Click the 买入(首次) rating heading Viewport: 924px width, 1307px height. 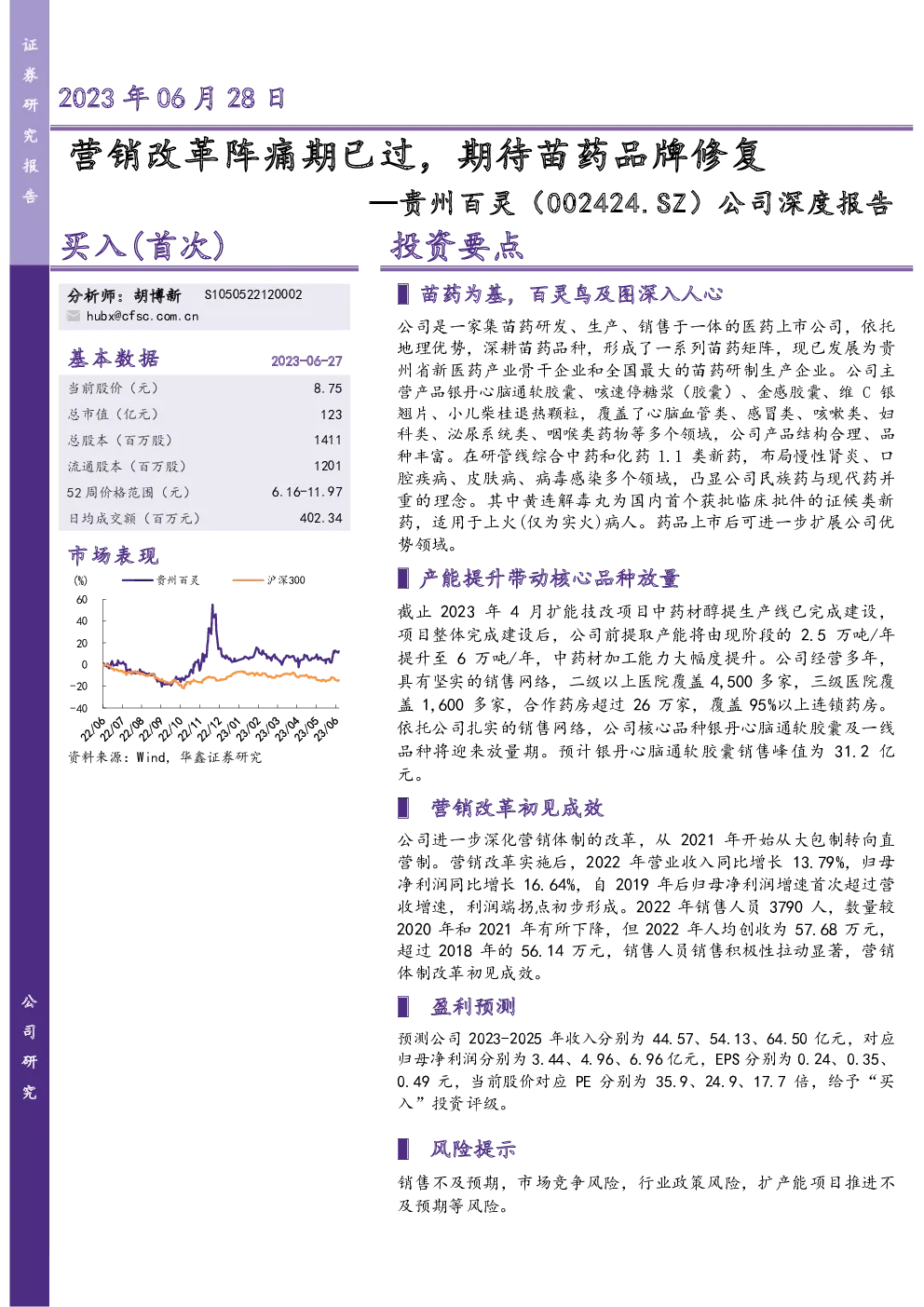(x=143, y=245)
